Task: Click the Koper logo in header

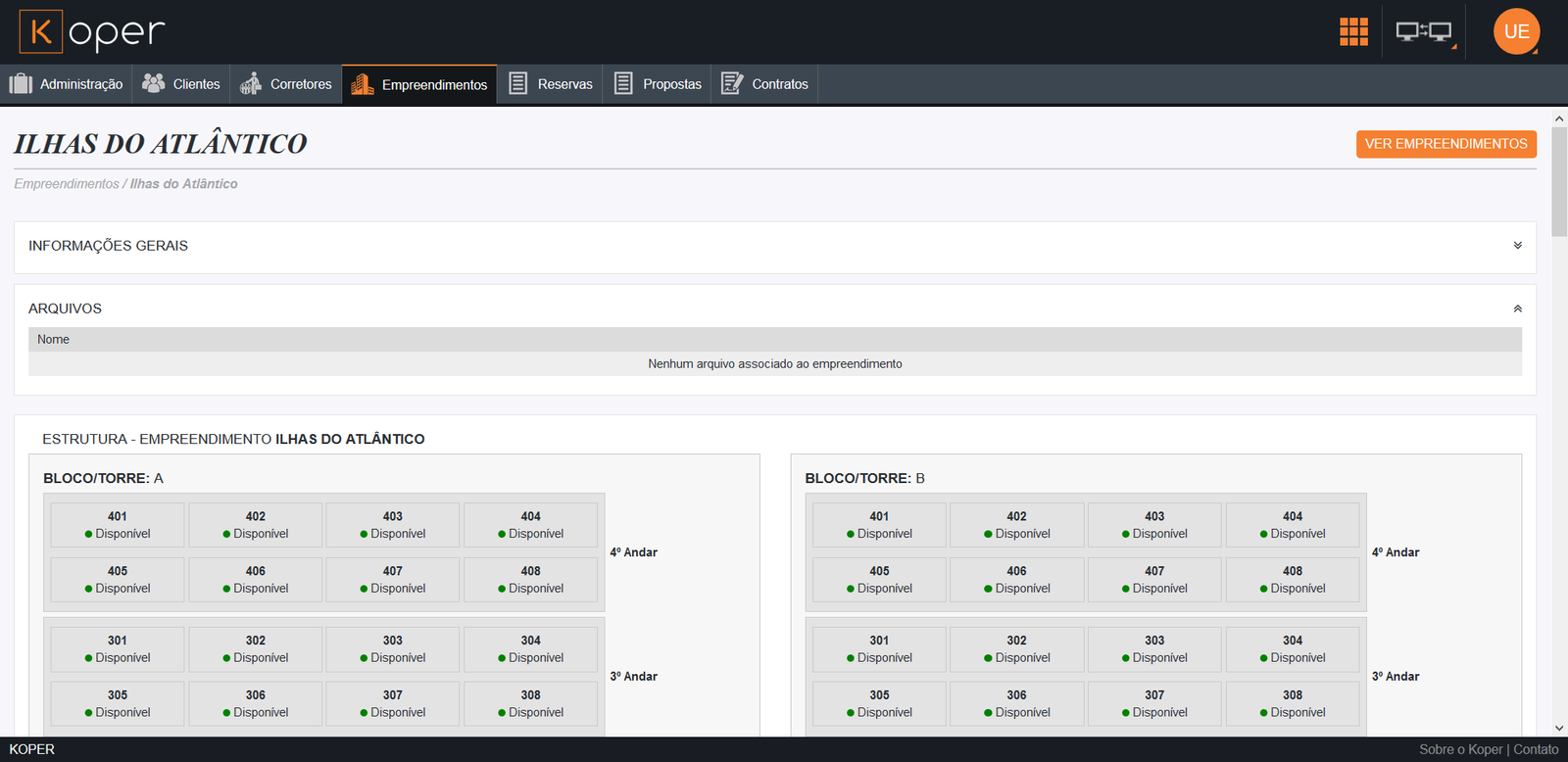Action: (92, 32)
